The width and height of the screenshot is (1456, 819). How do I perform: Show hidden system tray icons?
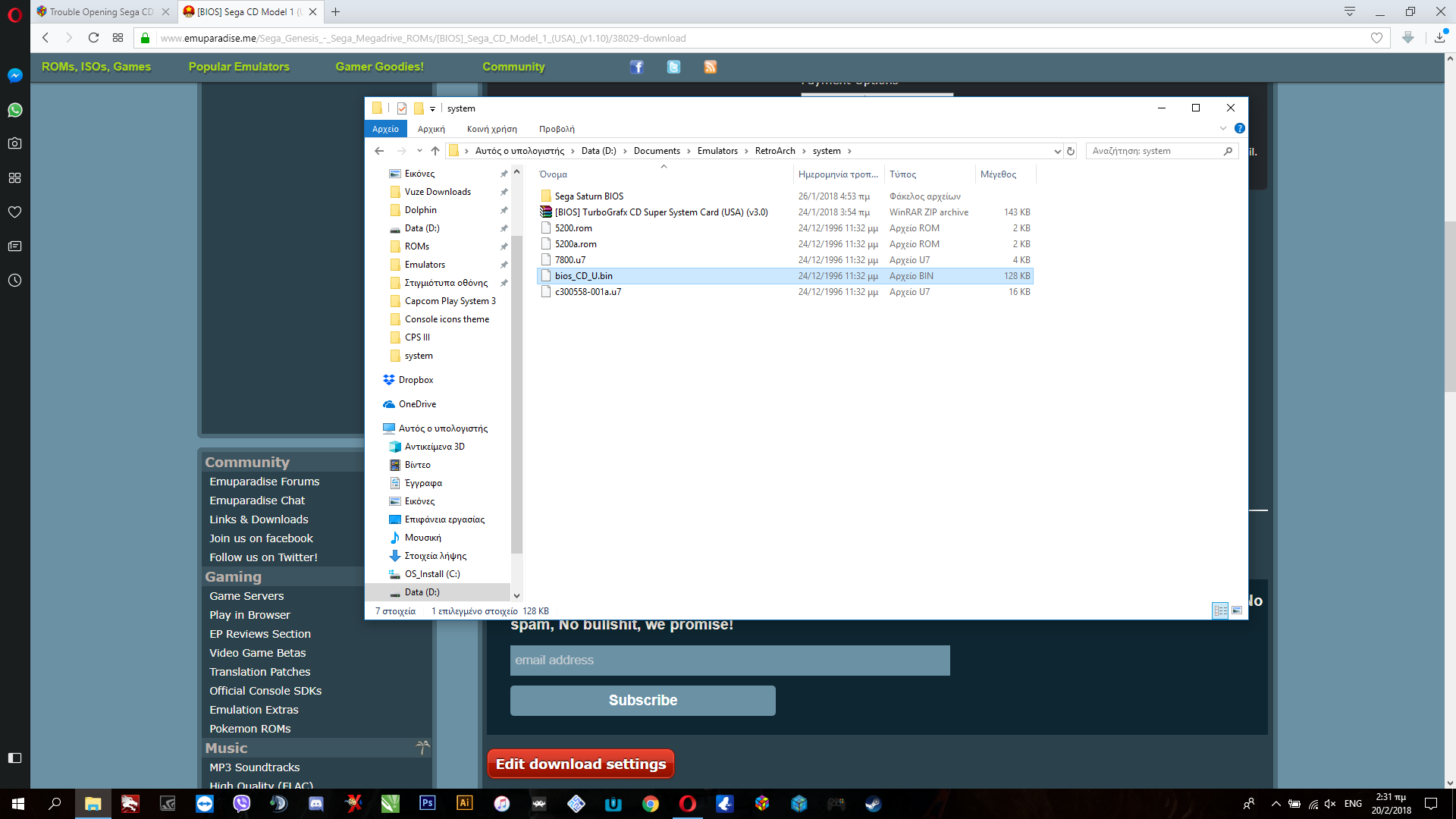pyautogui.click(x=1276, y=804)
